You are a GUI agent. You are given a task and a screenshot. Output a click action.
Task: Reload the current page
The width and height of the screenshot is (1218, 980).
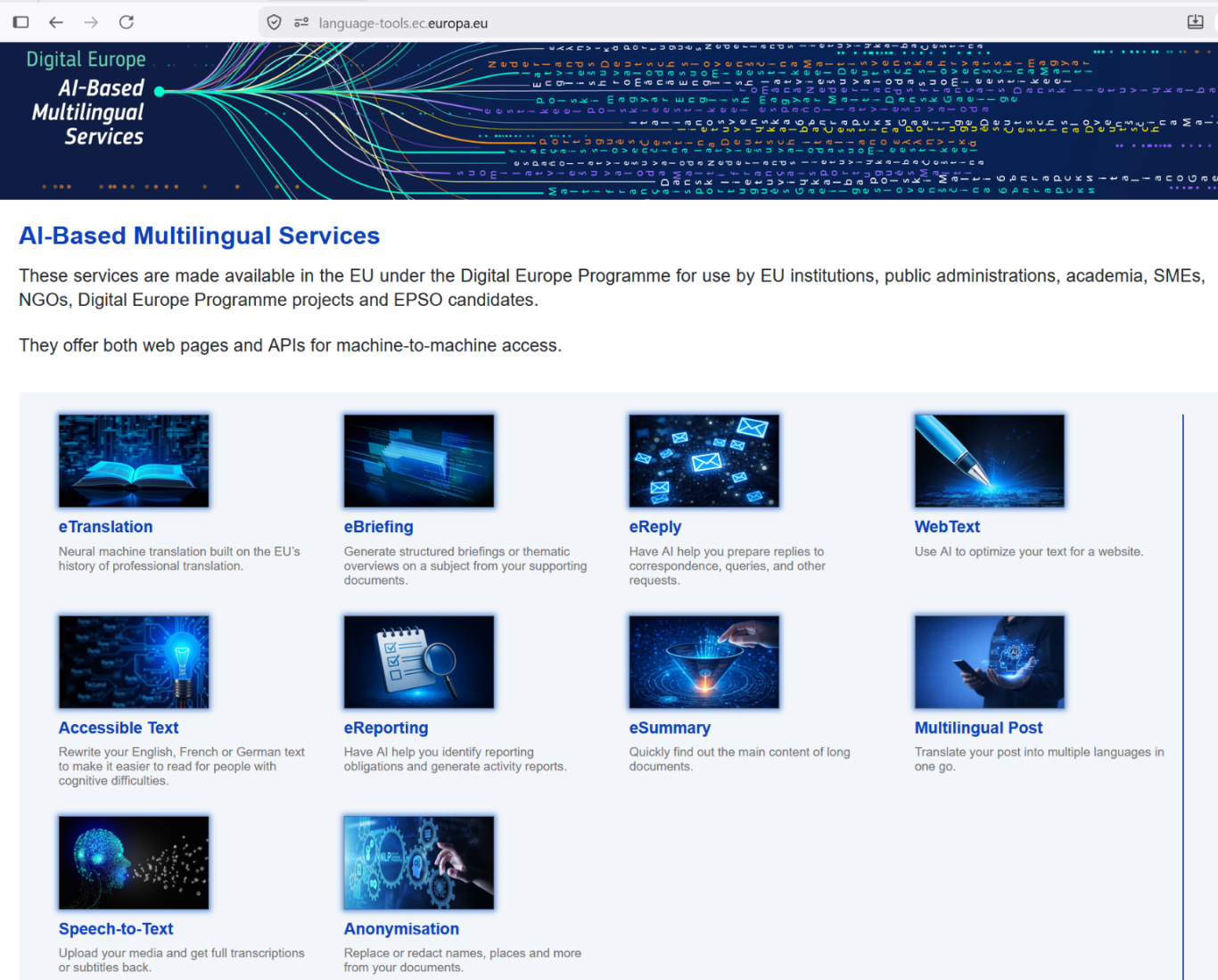[x=127, y=22]
